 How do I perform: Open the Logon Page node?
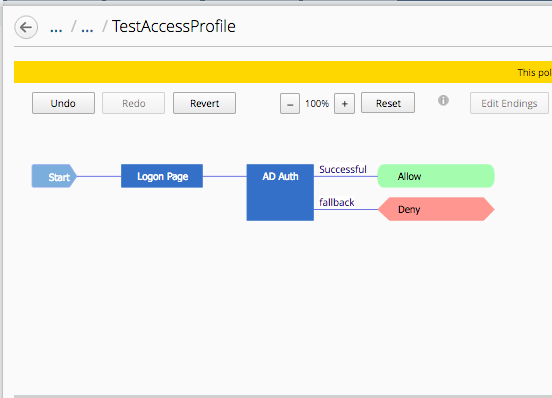coord(162,176)
